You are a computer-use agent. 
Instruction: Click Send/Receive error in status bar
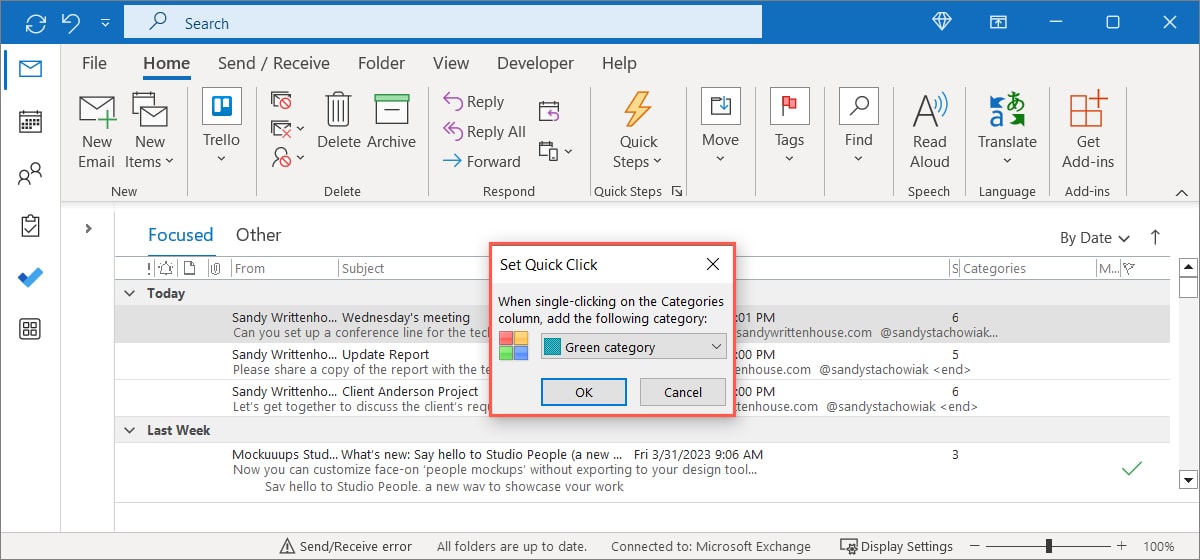point(345,546)
